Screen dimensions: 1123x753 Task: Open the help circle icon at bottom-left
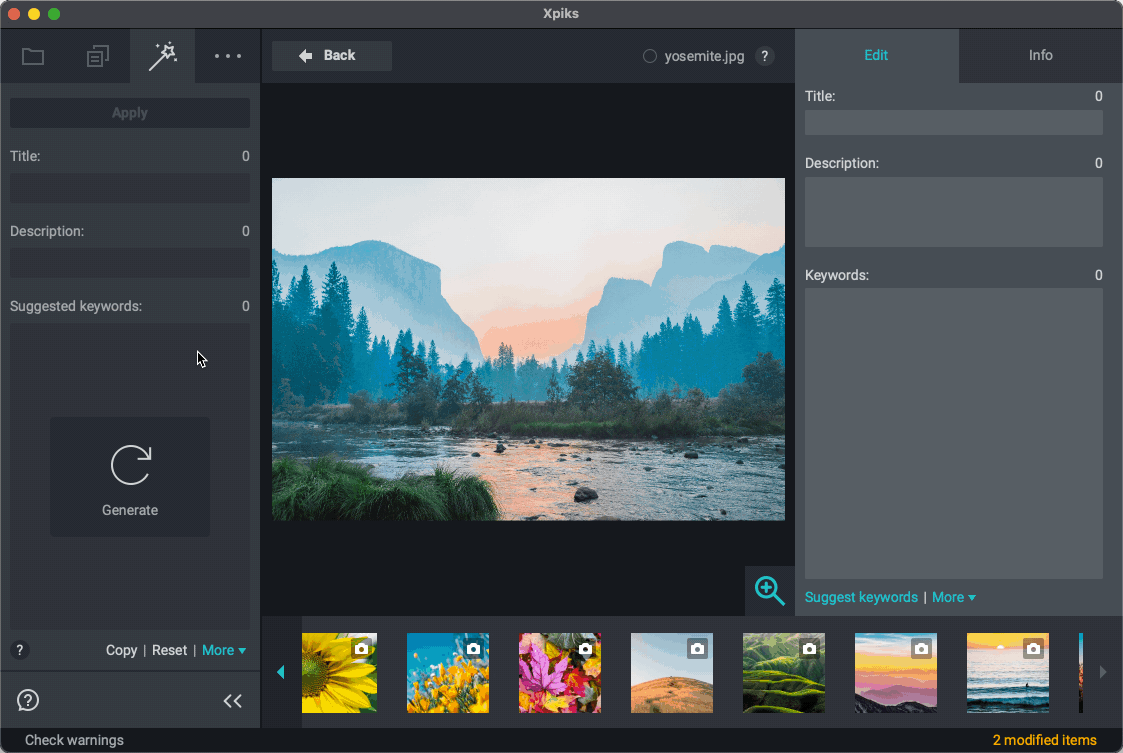(28, 701)
